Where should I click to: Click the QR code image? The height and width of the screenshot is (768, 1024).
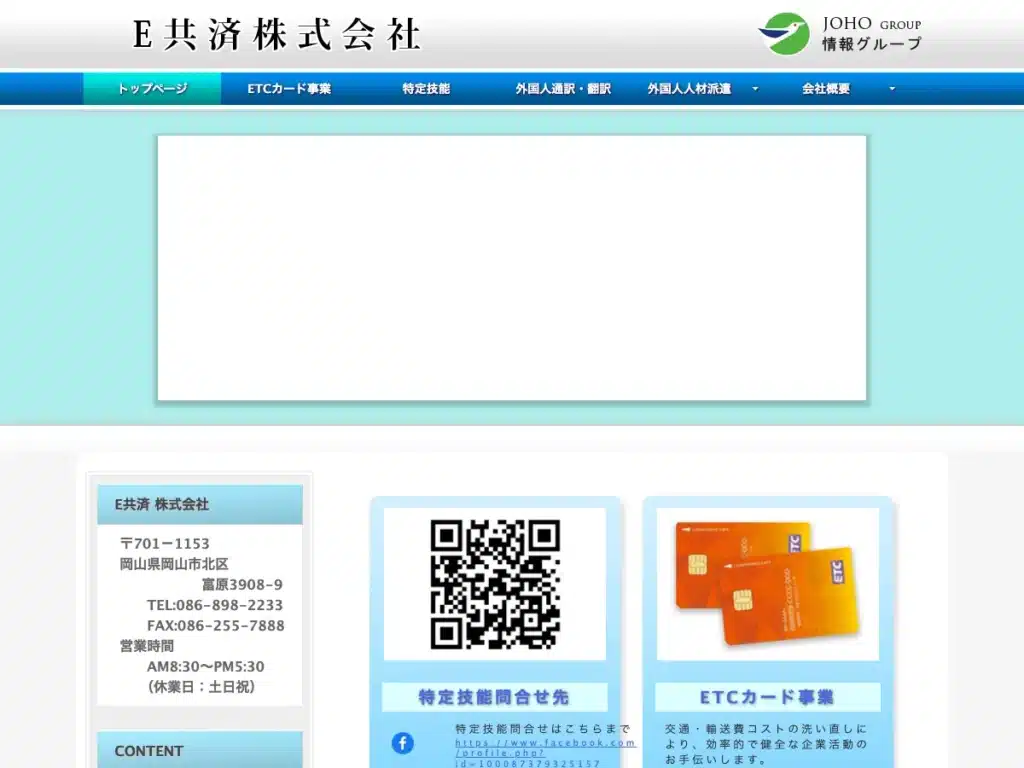(x=495, y=584)
